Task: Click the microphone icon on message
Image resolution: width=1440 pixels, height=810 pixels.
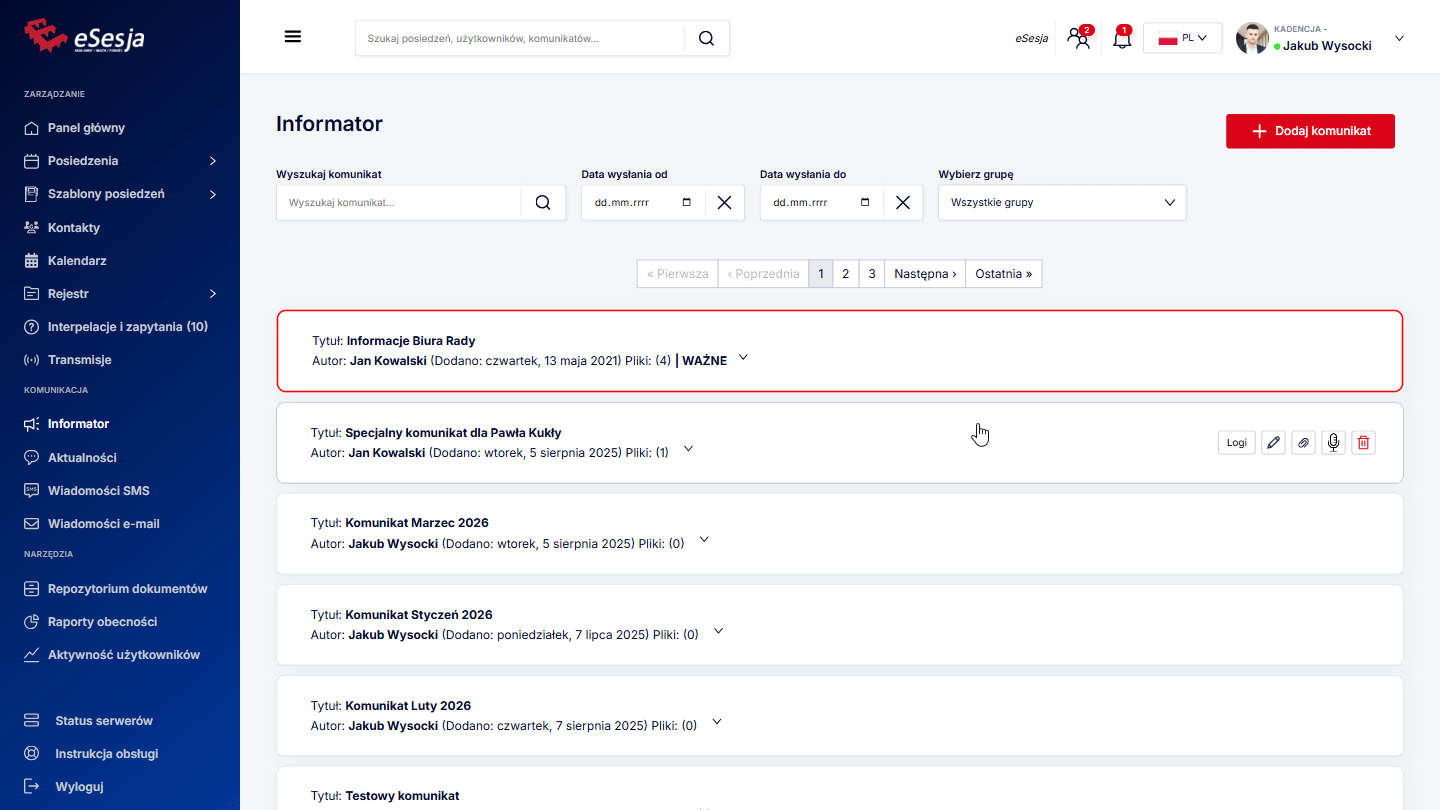Action: [1333, 442]
